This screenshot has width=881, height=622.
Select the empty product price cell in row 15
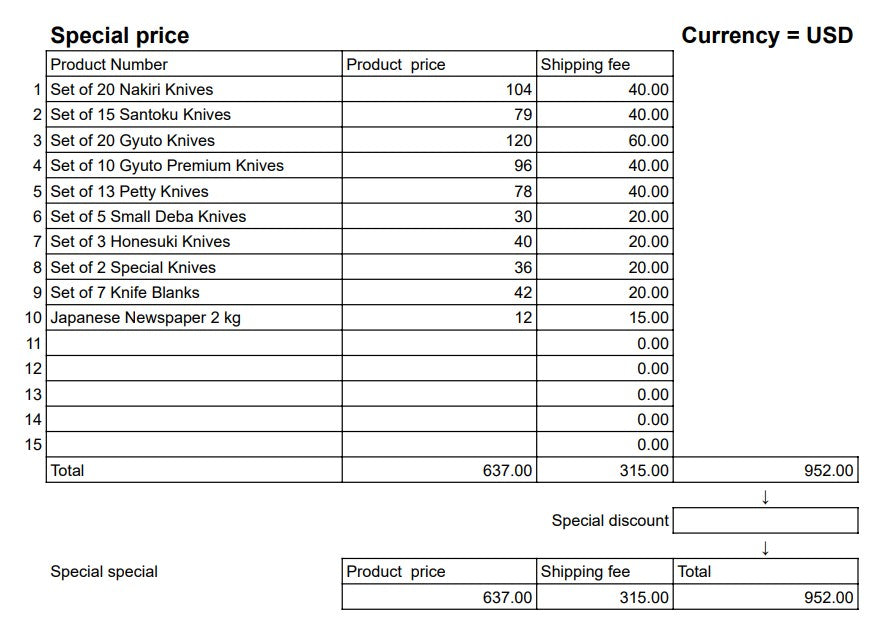439,444
